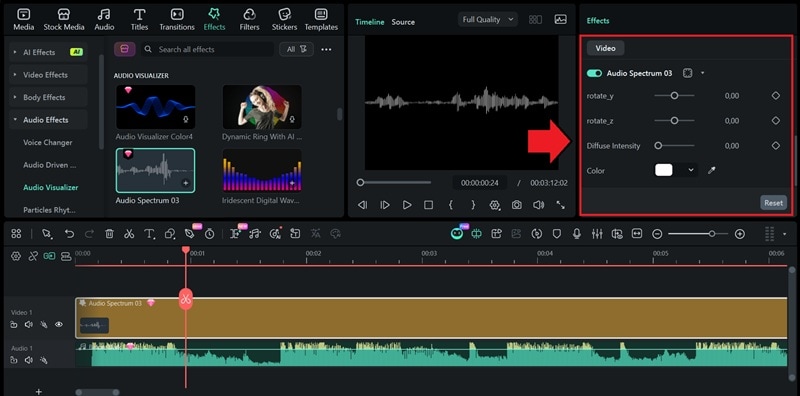The width and height of the screenshot is (800, 396).
Task: Open the Templates tab
Action: (321, 20)
